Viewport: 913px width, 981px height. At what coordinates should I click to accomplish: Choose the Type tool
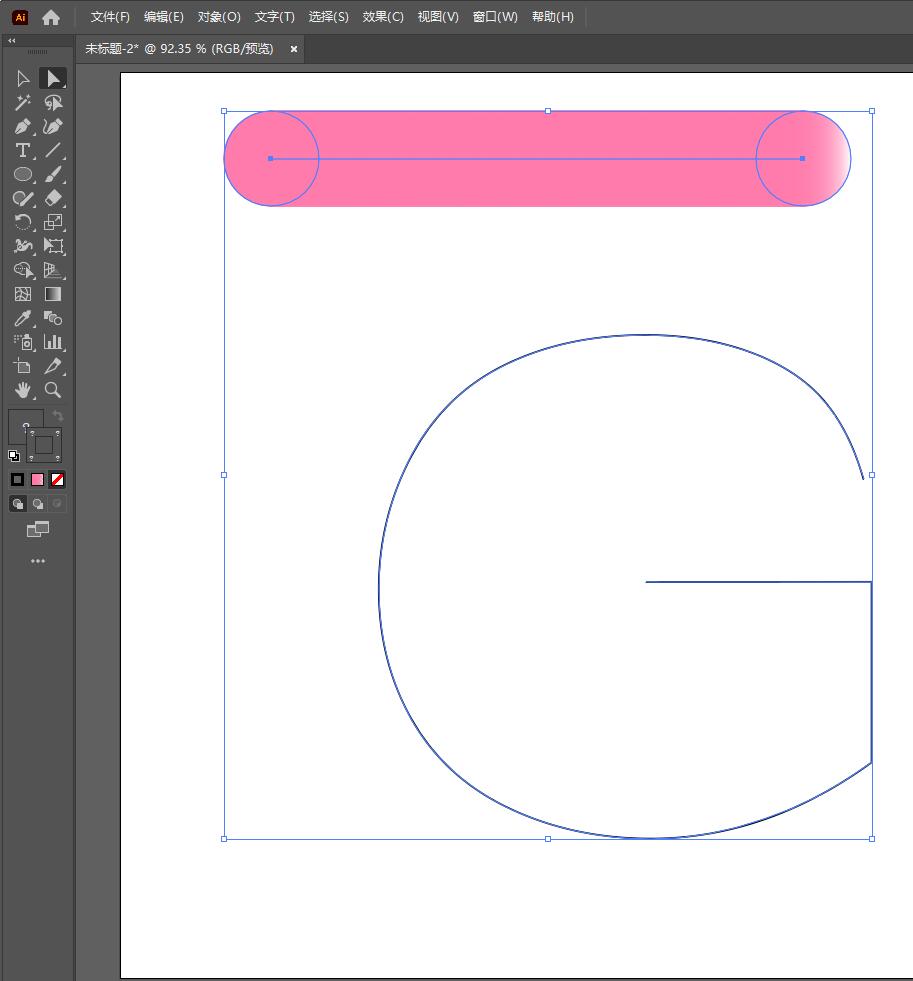pyautogui.click(x=23, y=150)
